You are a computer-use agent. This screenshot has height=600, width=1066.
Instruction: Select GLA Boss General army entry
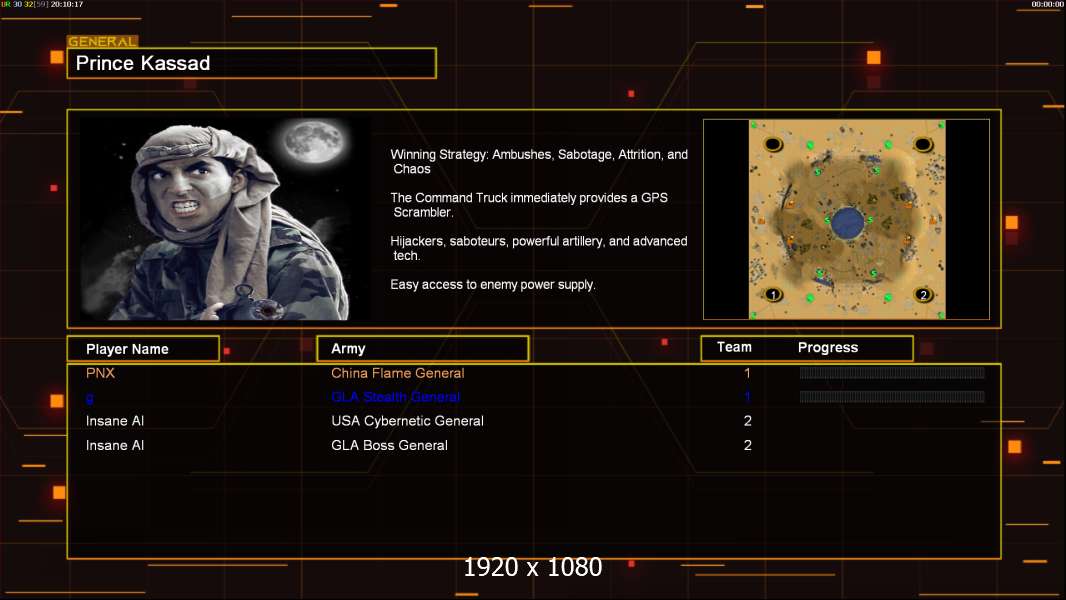point(389,445)
